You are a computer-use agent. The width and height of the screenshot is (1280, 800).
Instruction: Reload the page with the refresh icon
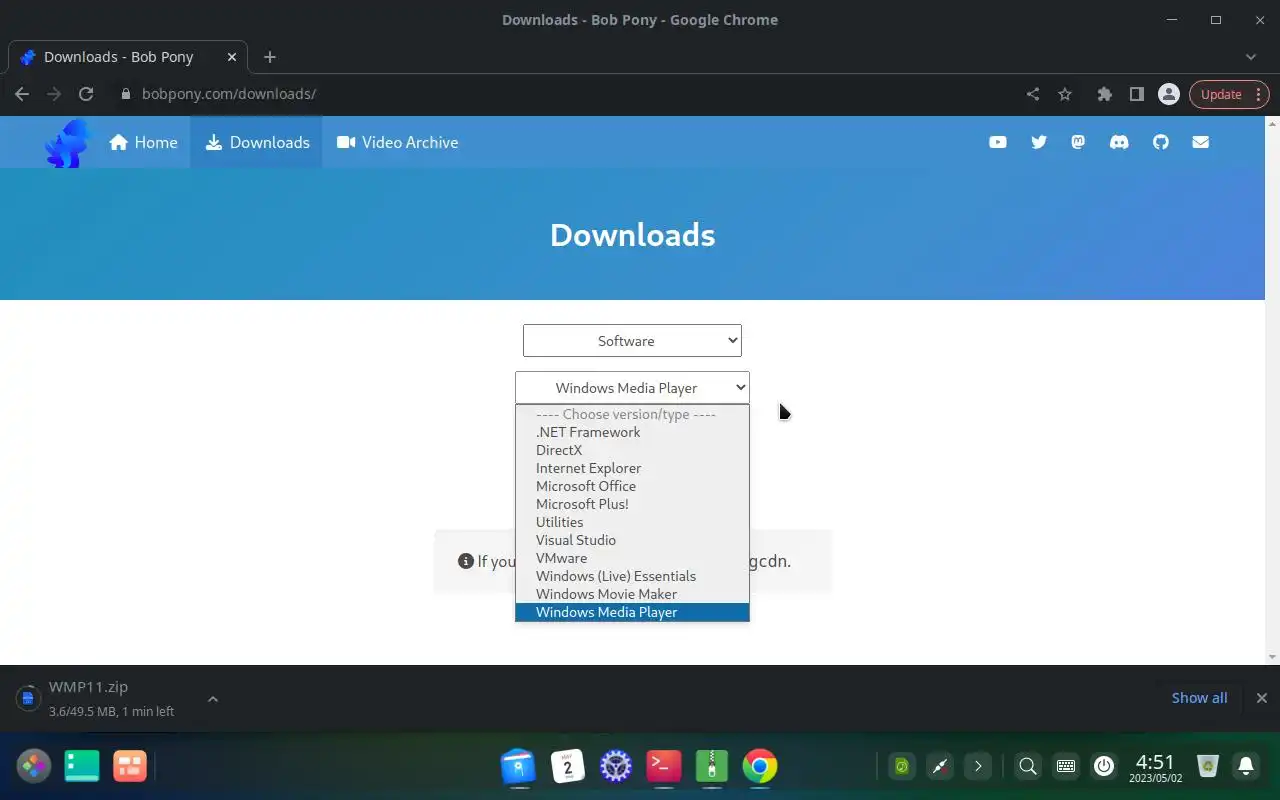pos(86,94)
